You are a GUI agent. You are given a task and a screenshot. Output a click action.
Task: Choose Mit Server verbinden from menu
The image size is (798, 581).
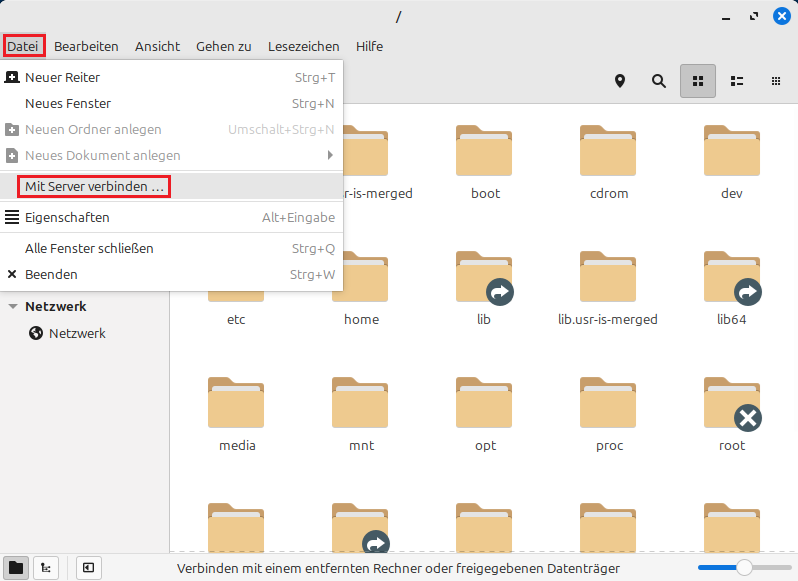pyautogui.click(x=94, y=186)
